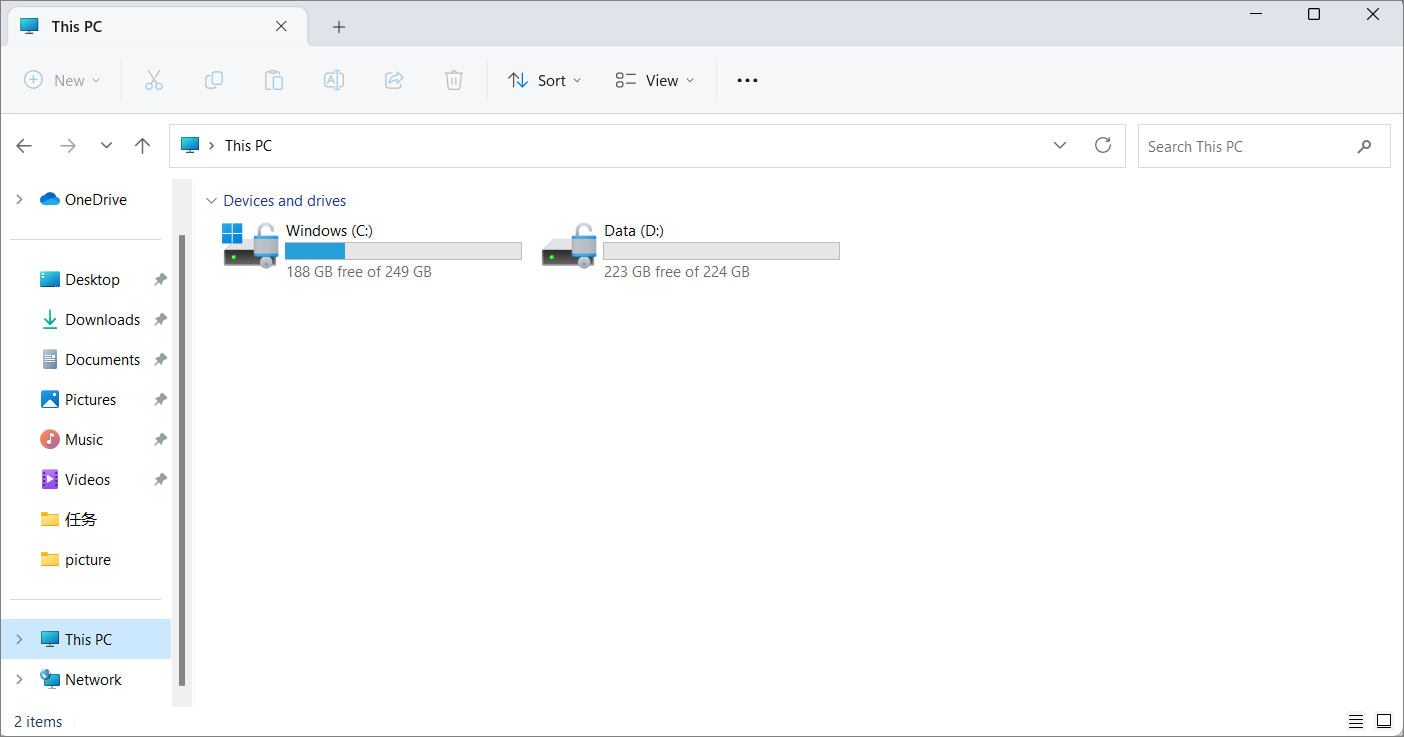Select the This PC tab
Viewport: 1404px width, 737px height.
156,27
